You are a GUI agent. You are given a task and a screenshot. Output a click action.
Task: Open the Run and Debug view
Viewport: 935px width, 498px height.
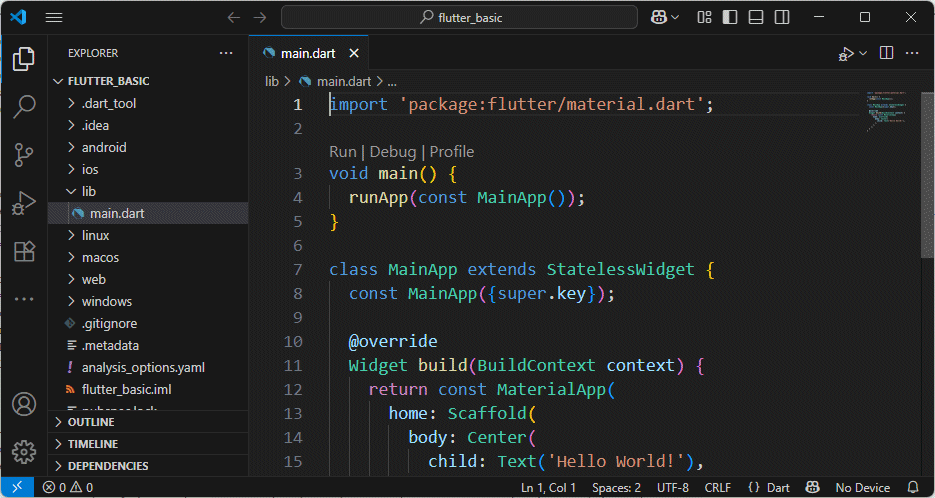(24, 203)
